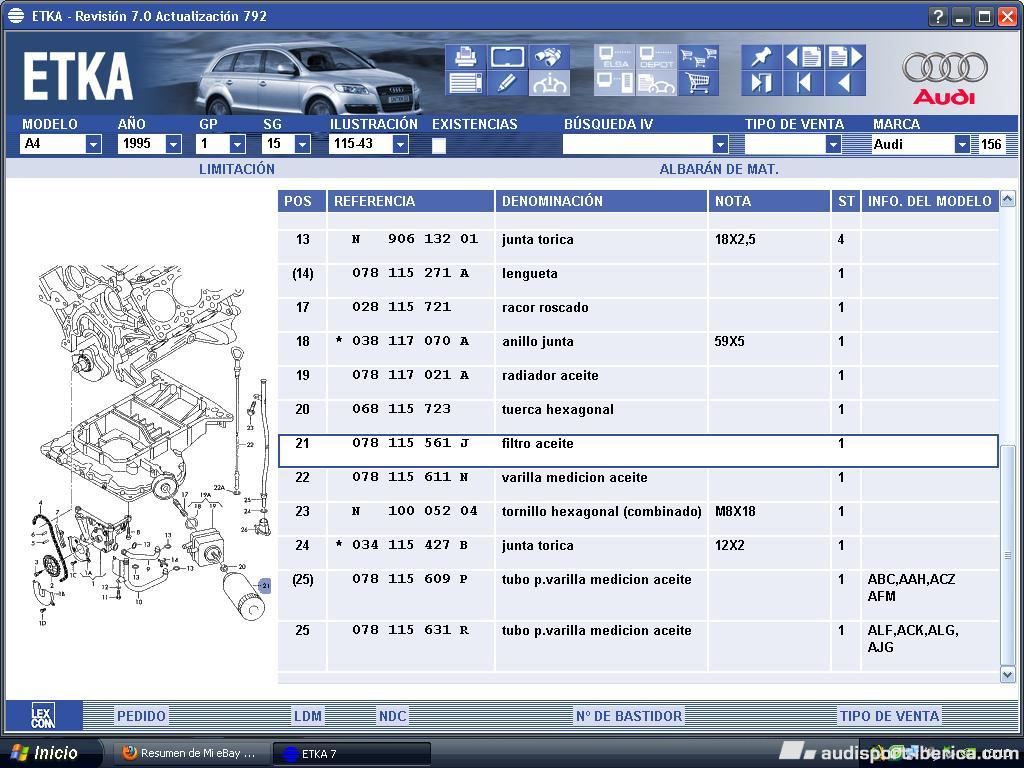Click the DENOMINACIÓN column header

tap(601, 201)
